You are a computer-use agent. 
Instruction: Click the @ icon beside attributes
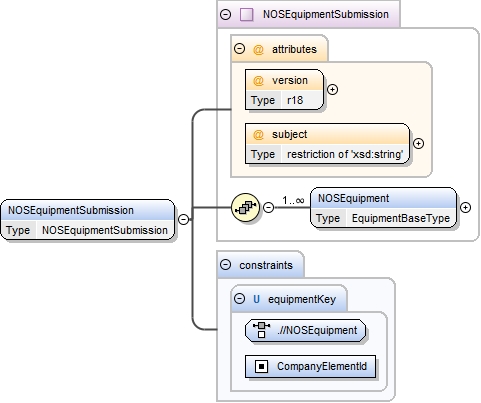click(258, 50)
